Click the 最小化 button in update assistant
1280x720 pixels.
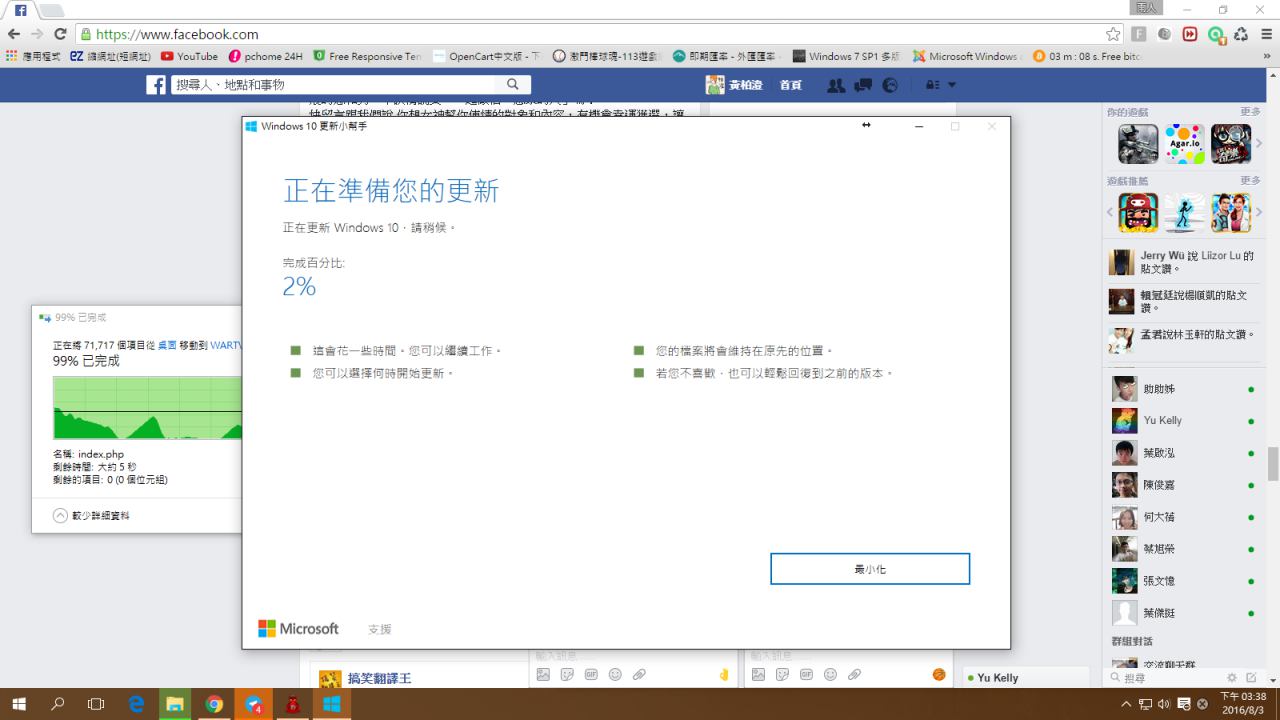(870, 569)
